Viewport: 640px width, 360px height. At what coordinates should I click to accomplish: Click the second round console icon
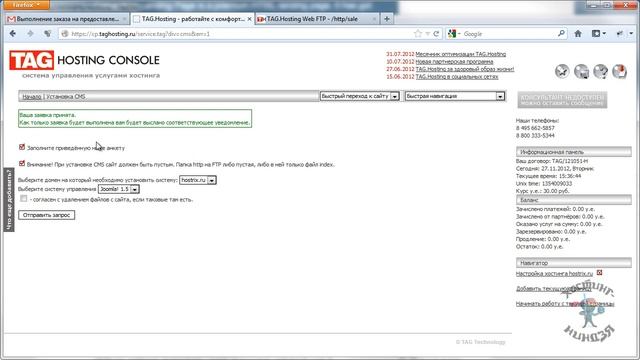tap(581, 71)
